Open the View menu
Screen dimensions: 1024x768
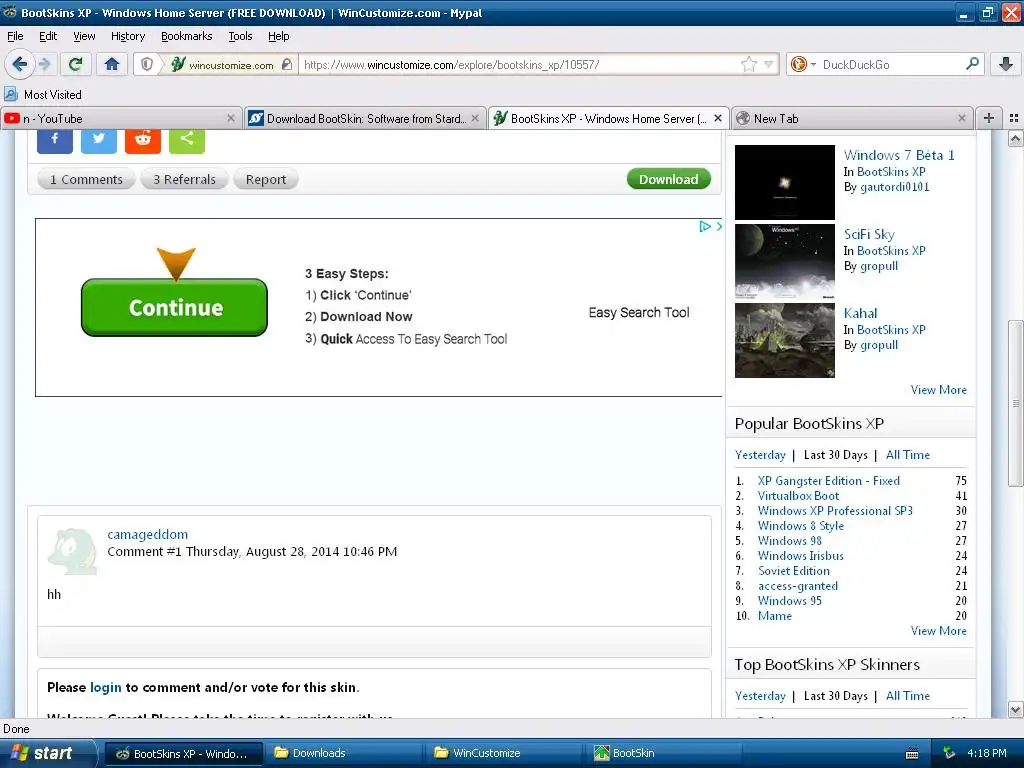click(x=84, y=37)
